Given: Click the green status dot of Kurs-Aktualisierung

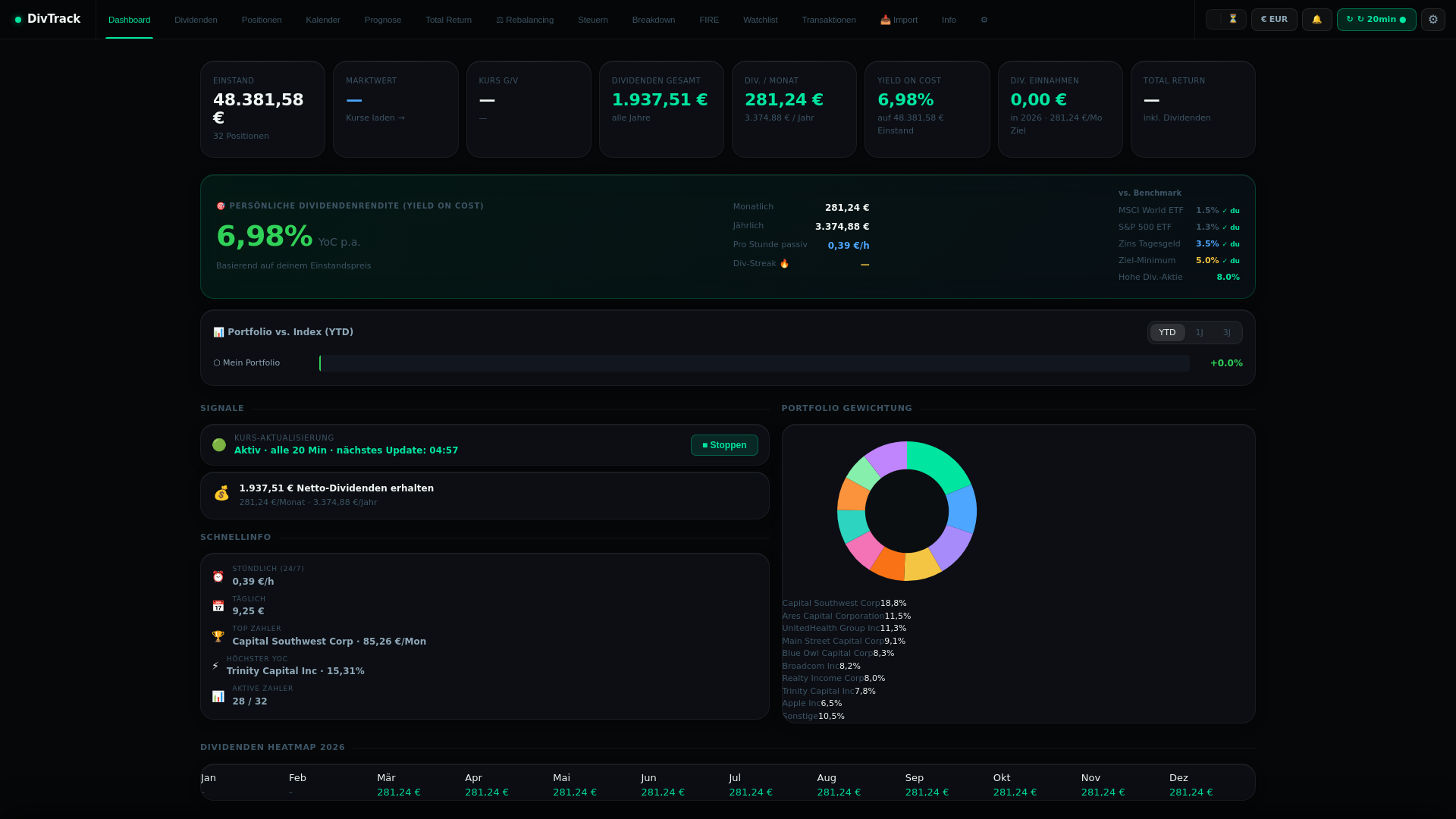Looking at the screenshot, I should pyautogui.click(x=219, y=445).
